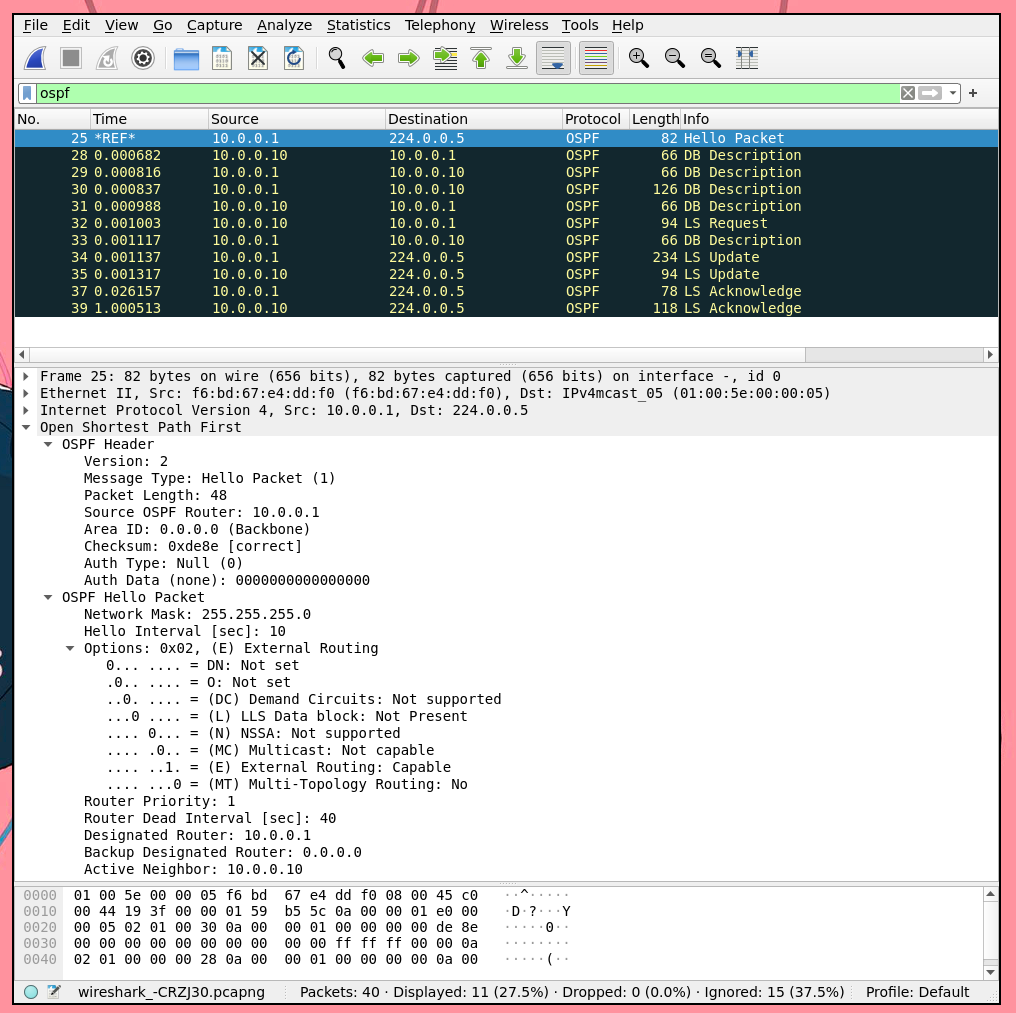Toggle packet list colorization
Viewport: 1016px width, 1013px height.
click(596, 59)
